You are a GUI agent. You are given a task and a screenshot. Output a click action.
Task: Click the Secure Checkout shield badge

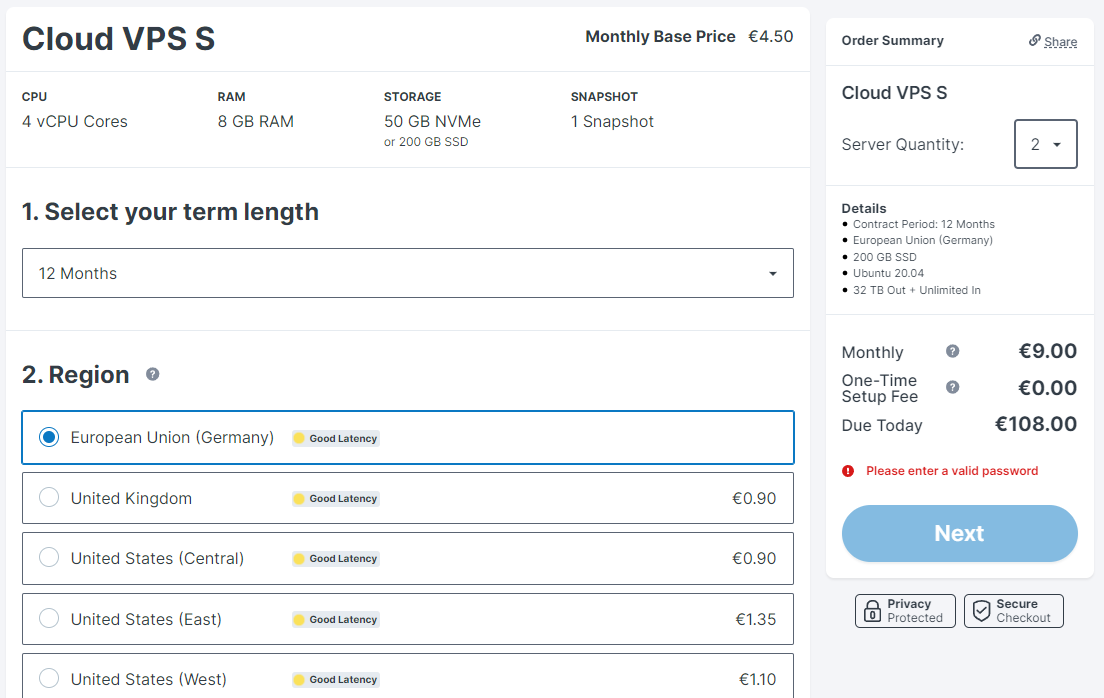1013,611
